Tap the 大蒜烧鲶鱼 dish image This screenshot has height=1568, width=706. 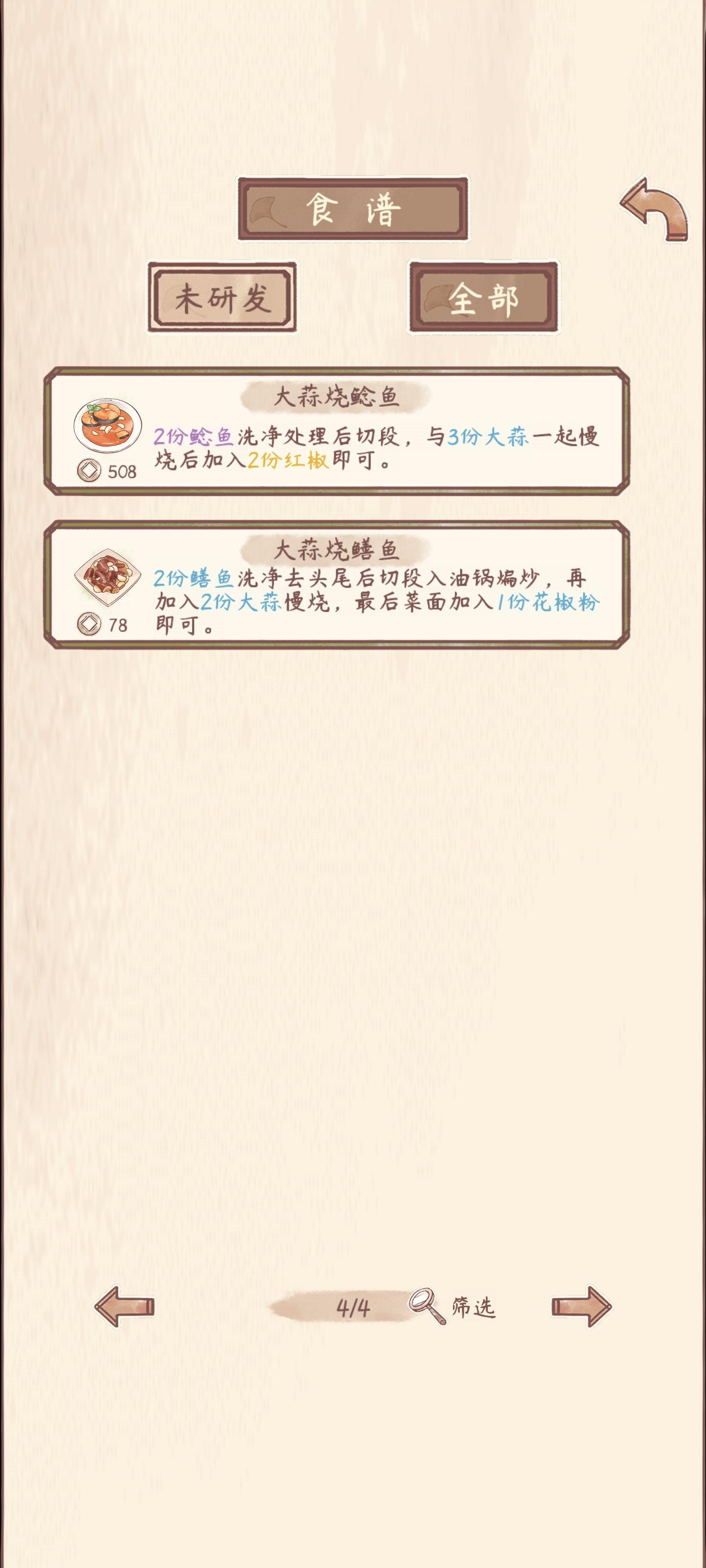108,425
